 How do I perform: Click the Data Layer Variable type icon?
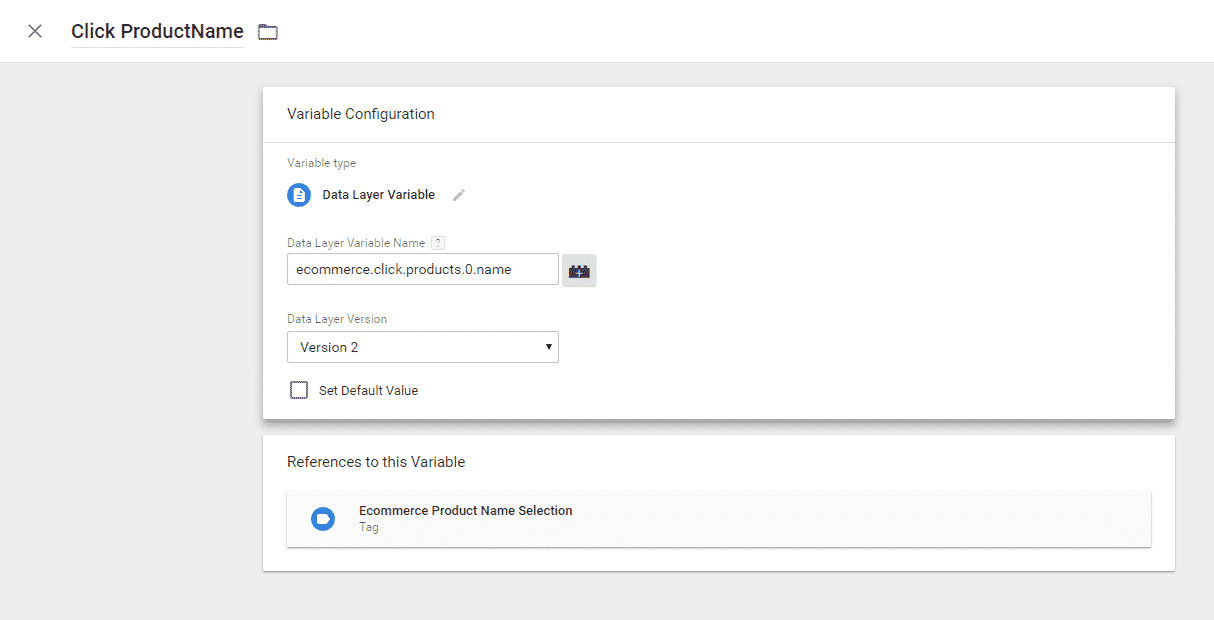point(299,195)
